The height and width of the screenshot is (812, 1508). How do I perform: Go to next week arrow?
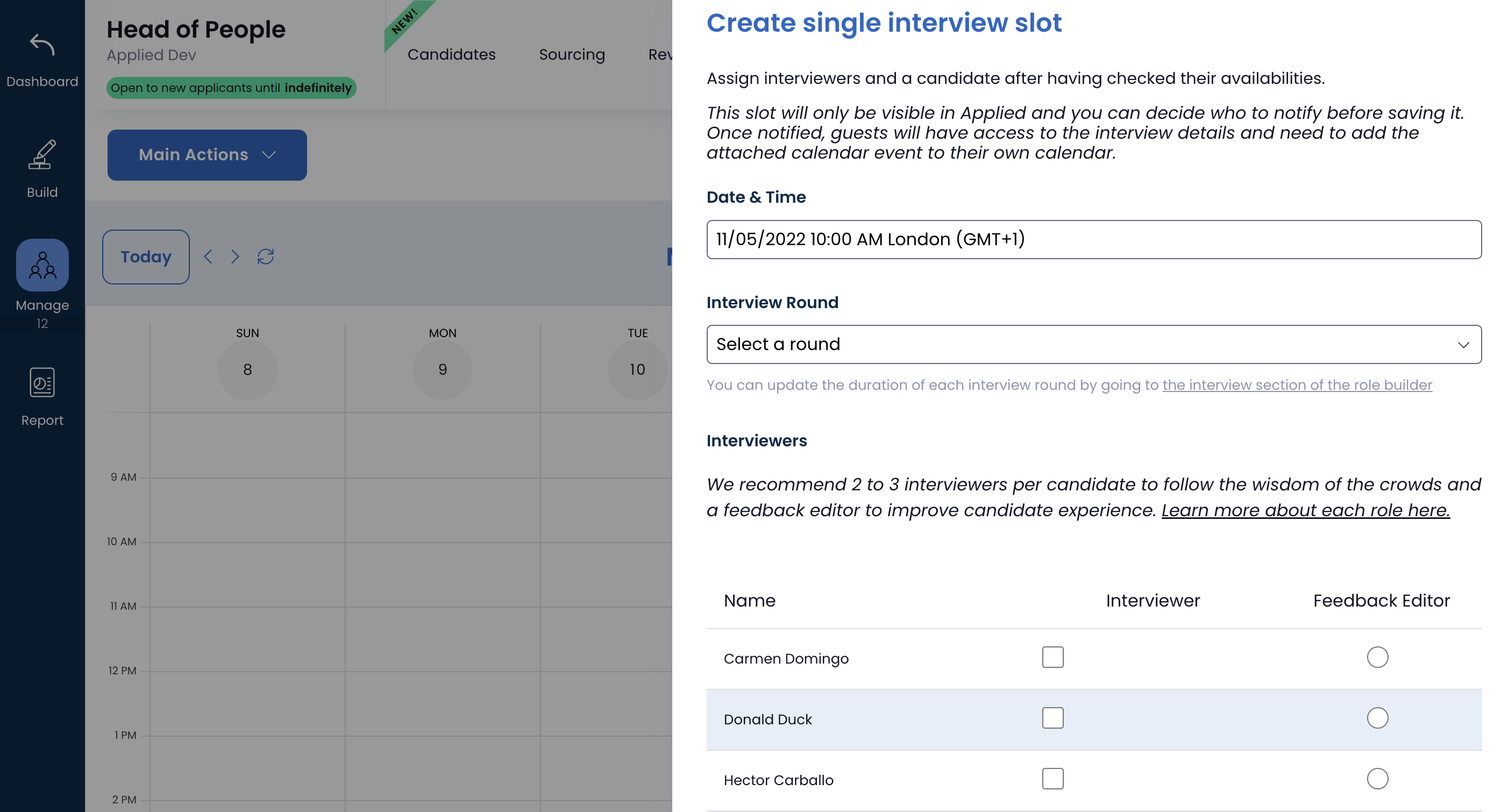tap(234, 257)
